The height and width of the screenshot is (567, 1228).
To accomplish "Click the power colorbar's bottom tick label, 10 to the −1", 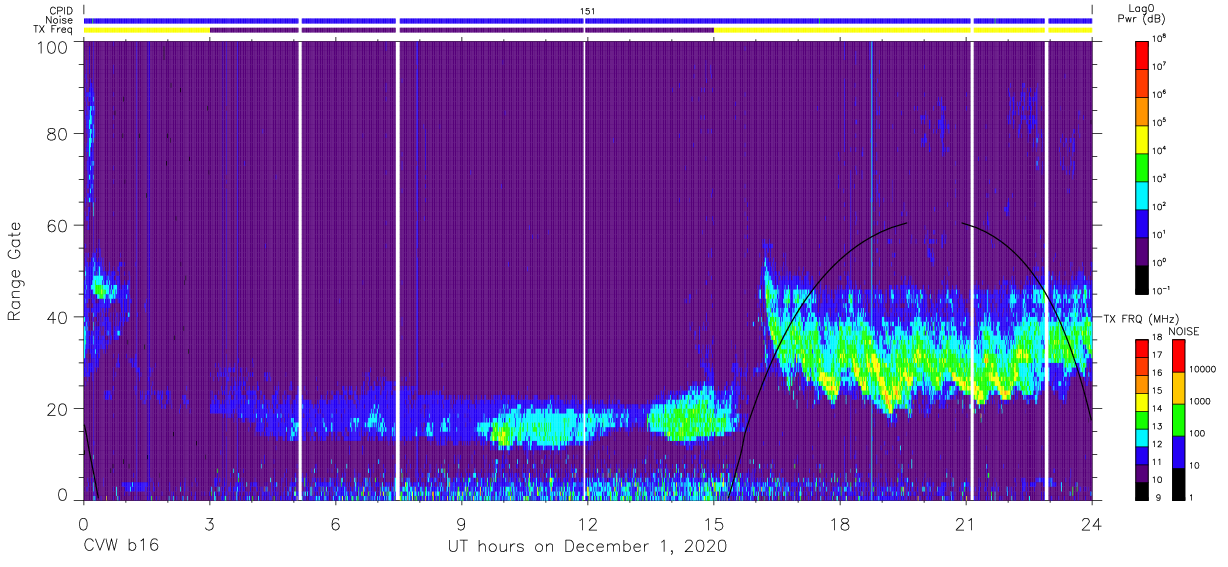I will [x=1163, y=290].
